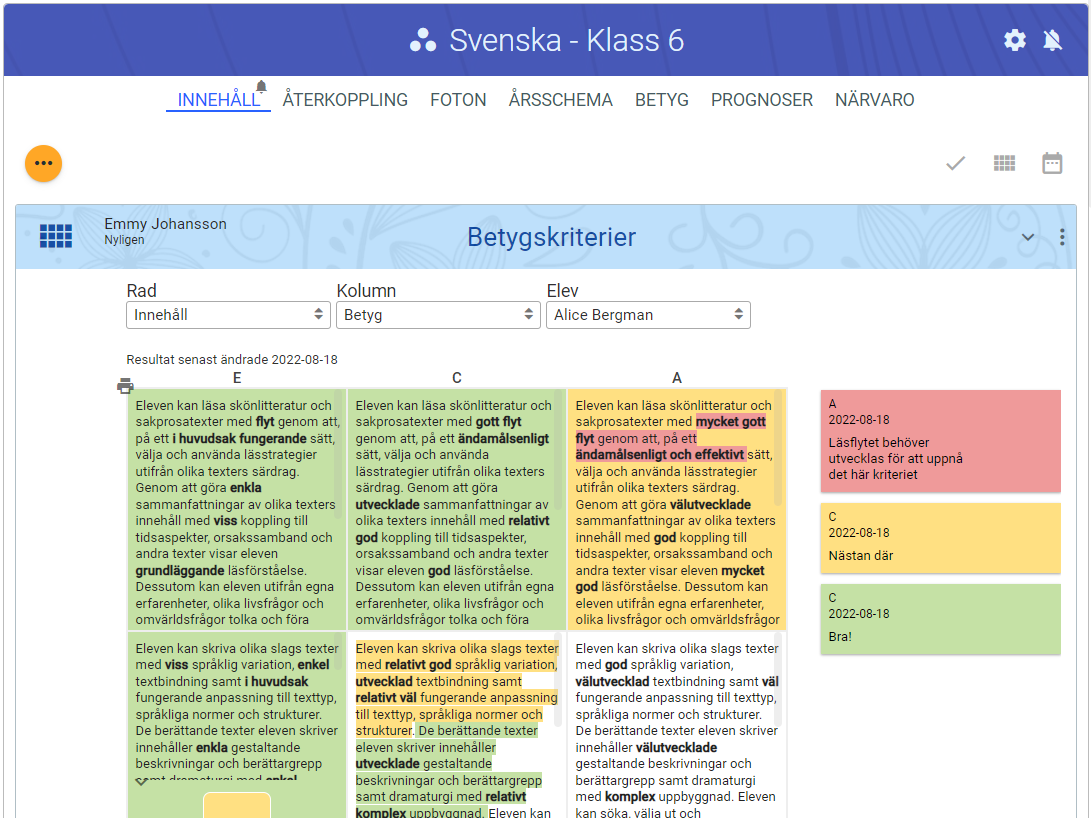Click the orange more-options circle button
The image size is (1091, 818).
(43, 163)
